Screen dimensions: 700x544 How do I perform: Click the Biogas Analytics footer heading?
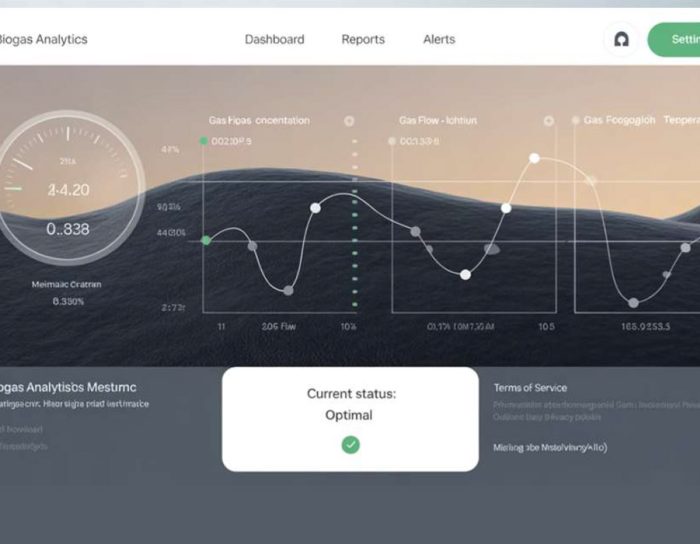click(x=68, y=386)
